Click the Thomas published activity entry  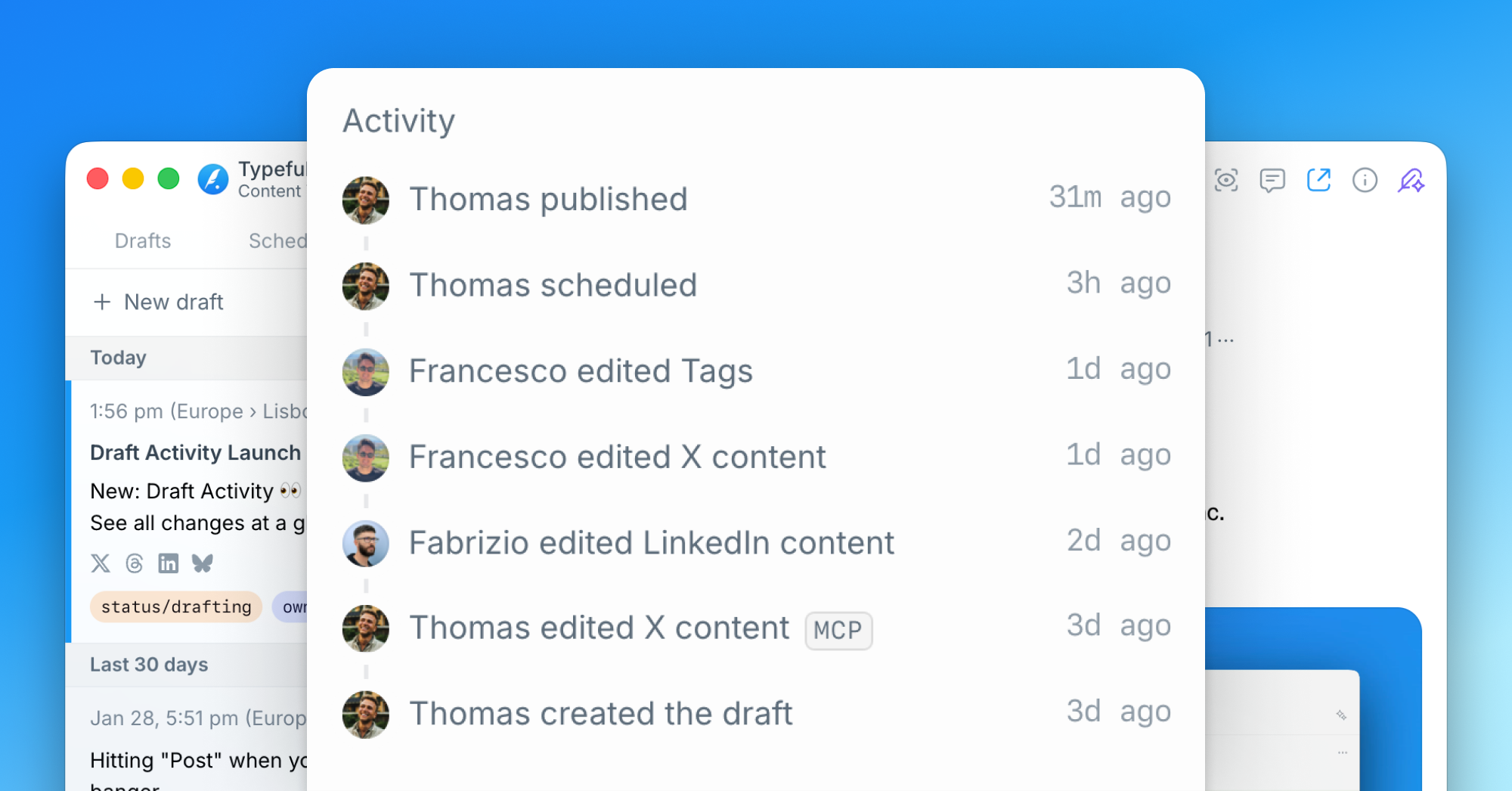pyautogui.click(x=548, y=200)
